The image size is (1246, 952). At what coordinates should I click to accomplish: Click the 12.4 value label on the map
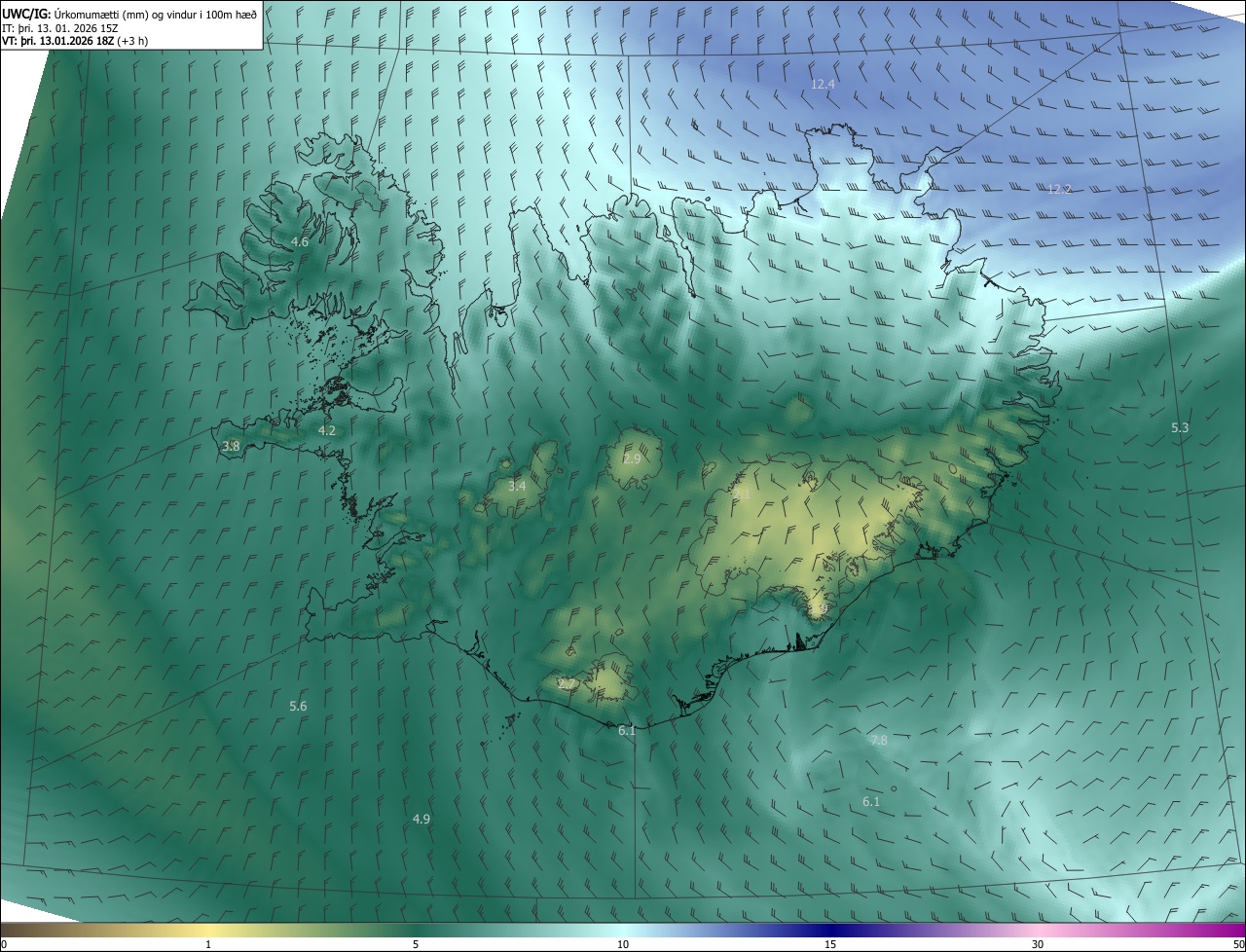tap(823, 85)
